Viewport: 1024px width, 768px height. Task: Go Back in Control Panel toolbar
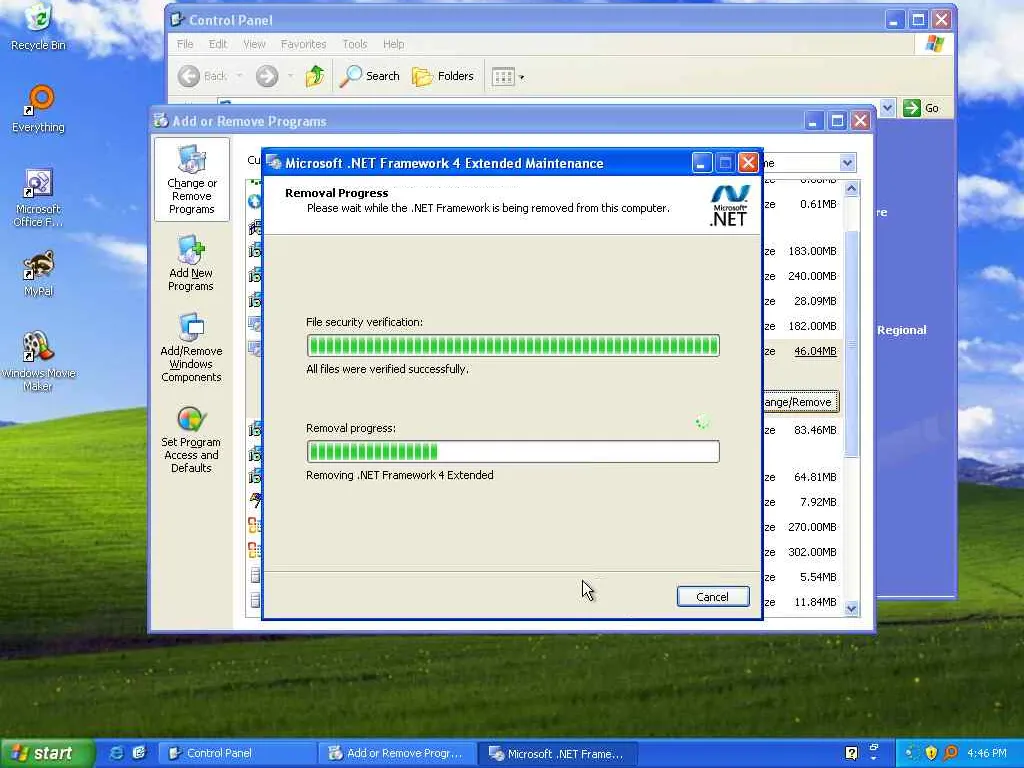202,76
